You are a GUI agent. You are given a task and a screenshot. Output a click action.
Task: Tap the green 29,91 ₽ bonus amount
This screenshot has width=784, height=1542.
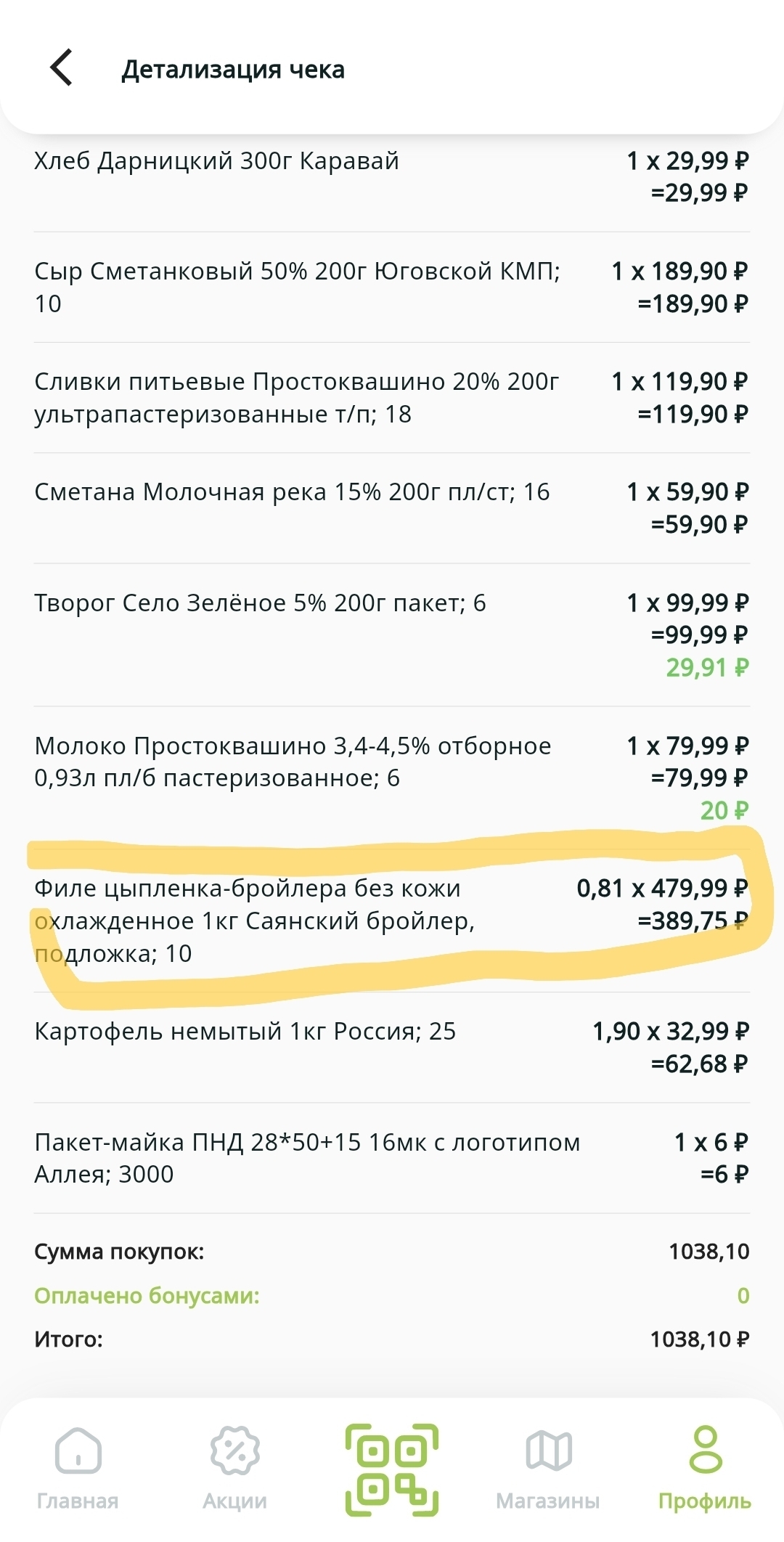tap(706, 667)
